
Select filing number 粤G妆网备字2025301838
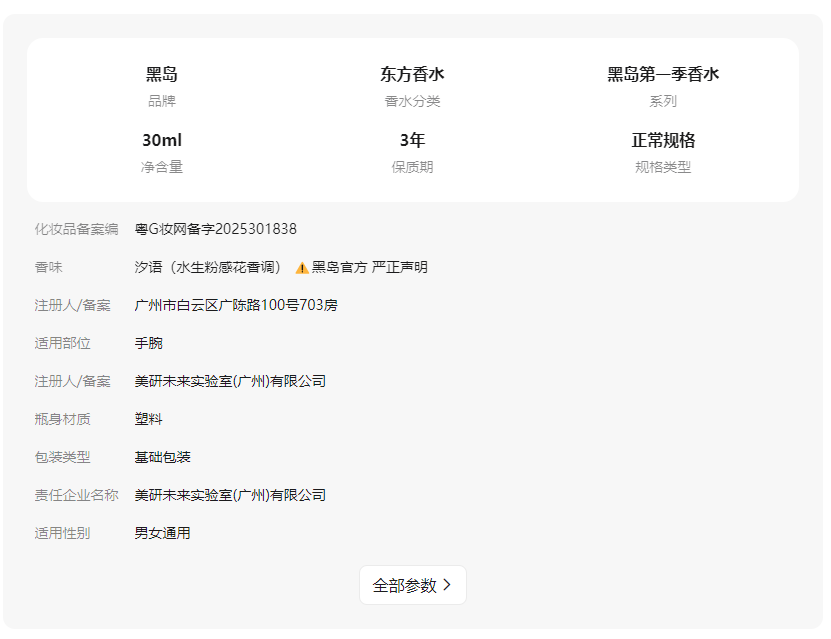click(216, 229)
